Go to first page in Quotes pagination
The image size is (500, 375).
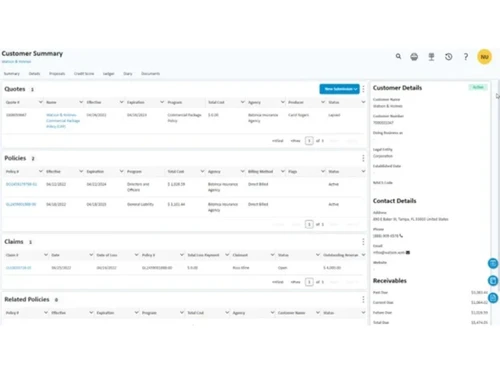click(278, 141)
